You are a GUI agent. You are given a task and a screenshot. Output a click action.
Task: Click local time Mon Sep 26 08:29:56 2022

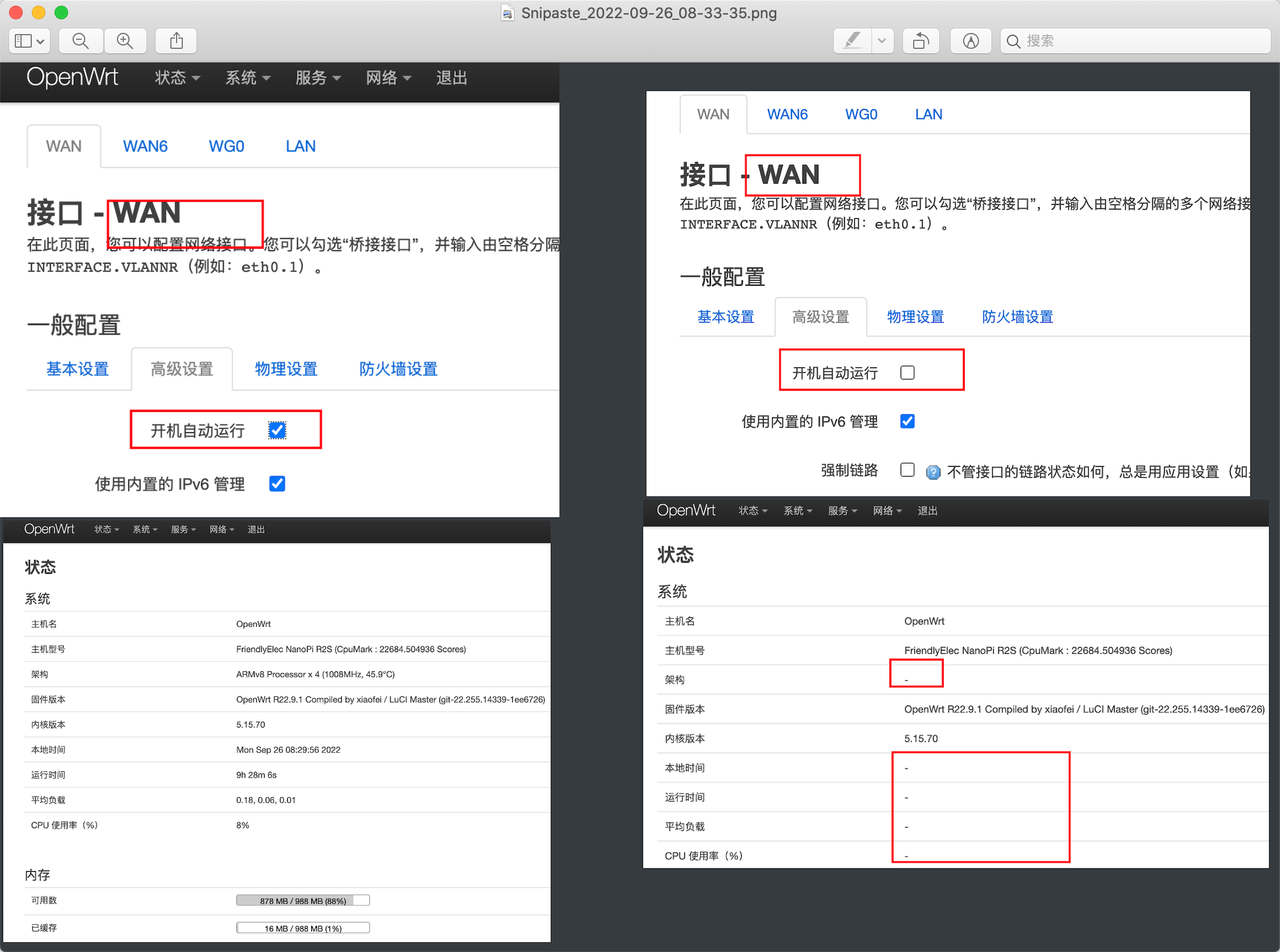click(288, 750)
